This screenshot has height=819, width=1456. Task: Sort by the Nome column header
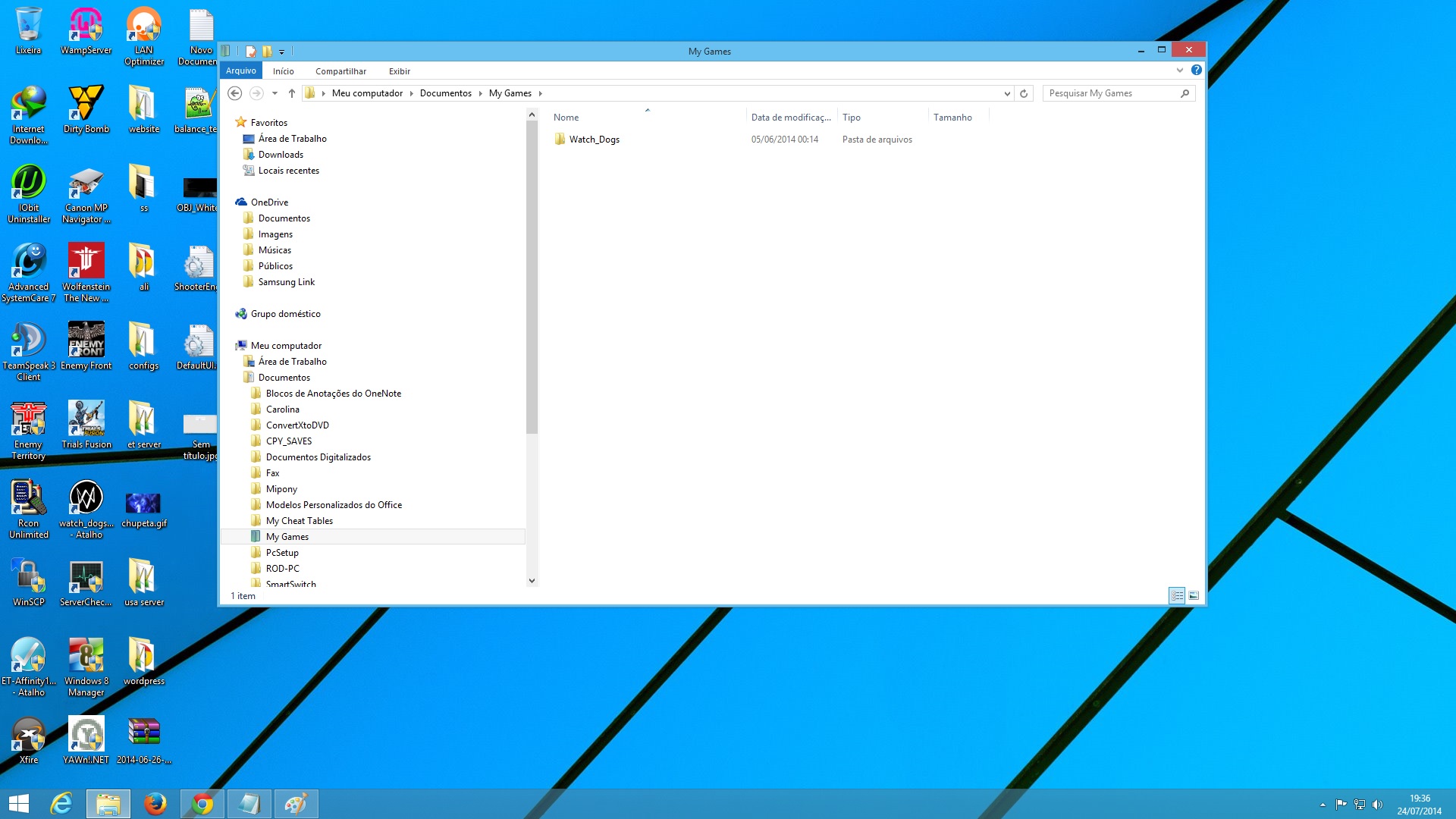click(566, 118)
